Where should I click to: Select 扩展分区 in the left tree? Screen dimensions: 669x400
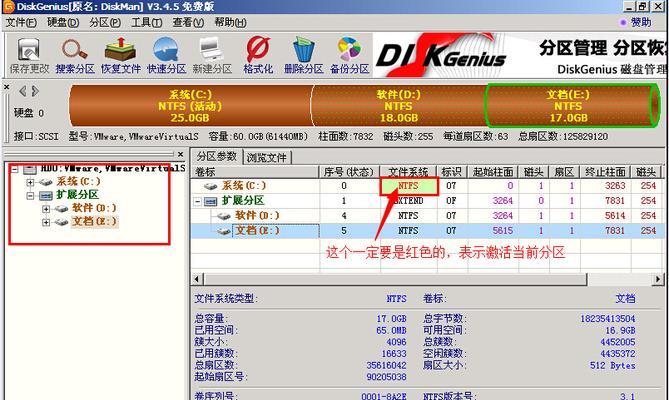click(77, 195)
